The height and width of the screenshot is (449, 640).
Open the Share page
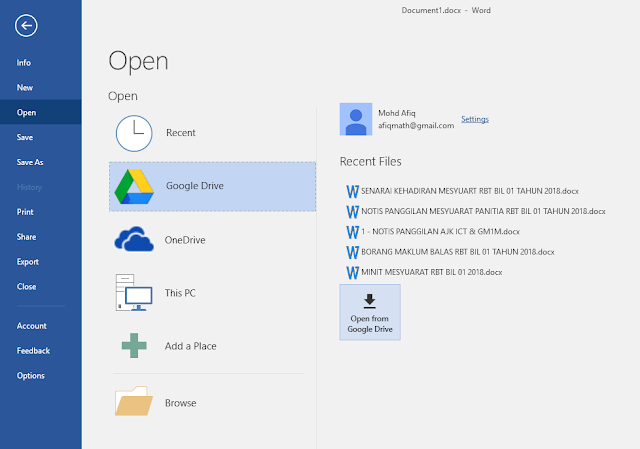click(x=27, y=237)
